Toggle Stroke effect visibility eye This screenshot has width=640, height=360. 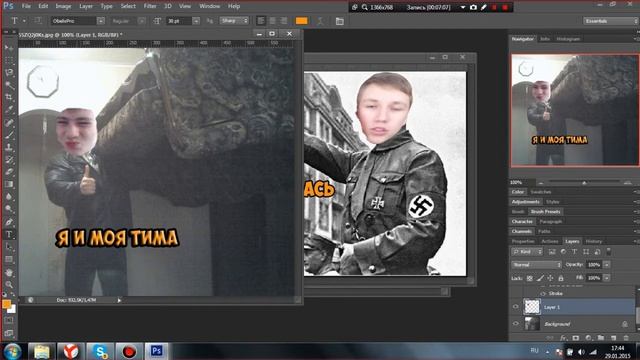pos(543,293)
